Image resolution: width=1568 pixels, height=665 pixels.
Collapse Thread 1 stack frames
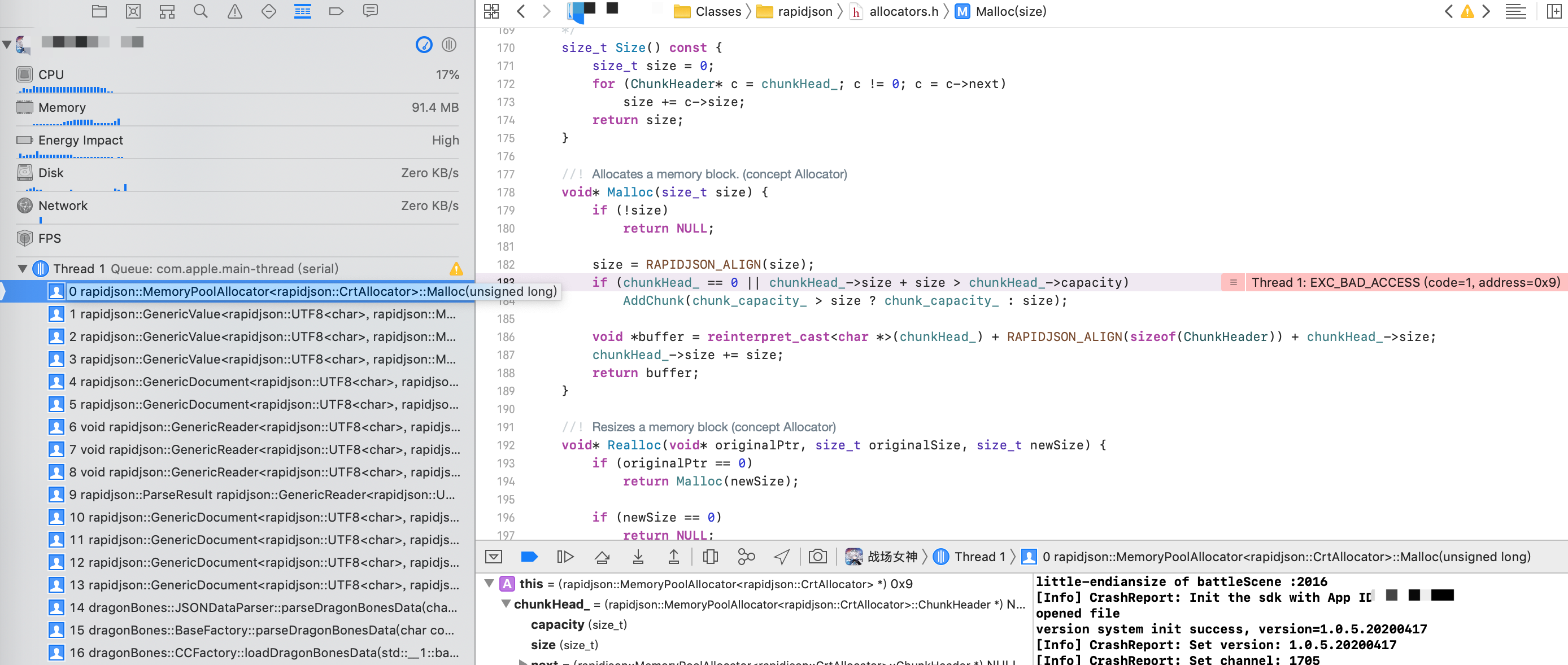23,268
